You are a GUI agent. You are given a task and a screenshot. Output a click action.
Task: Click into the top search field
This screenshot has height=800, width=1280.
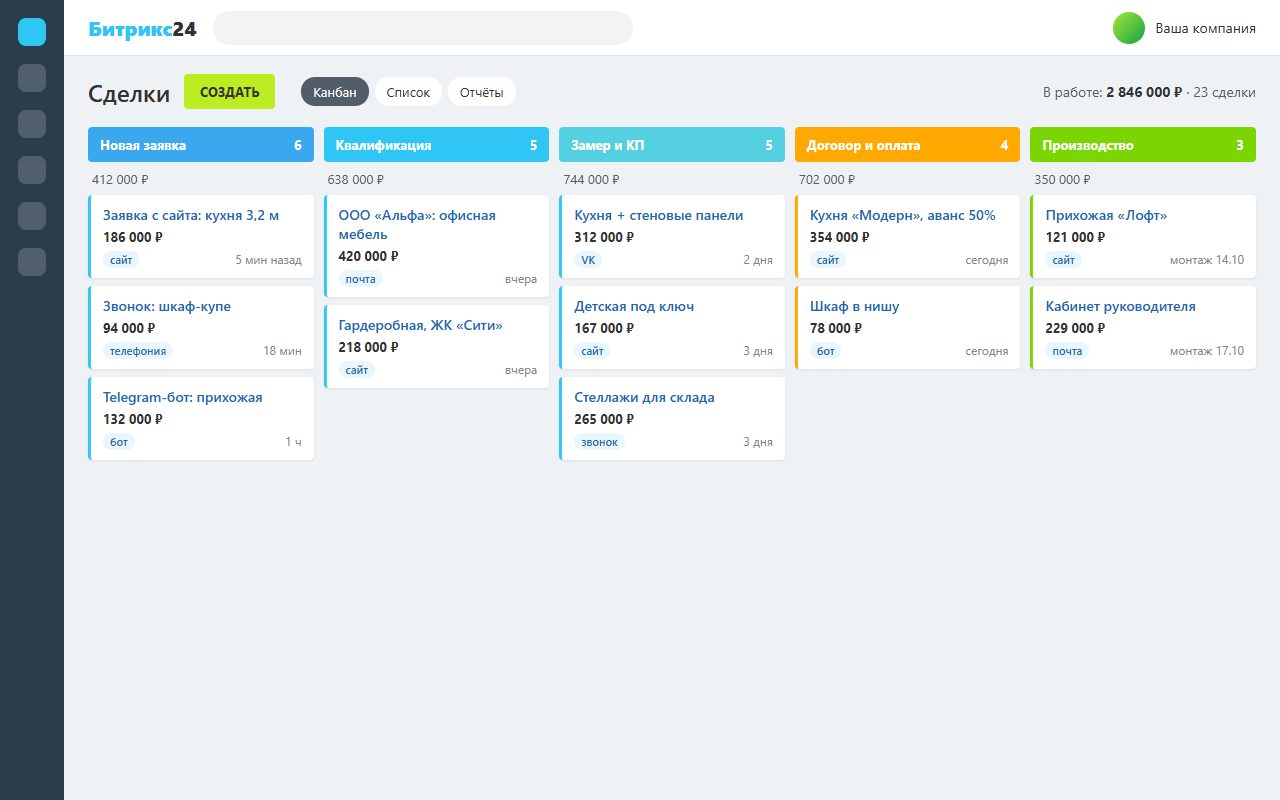coord(423,28)
